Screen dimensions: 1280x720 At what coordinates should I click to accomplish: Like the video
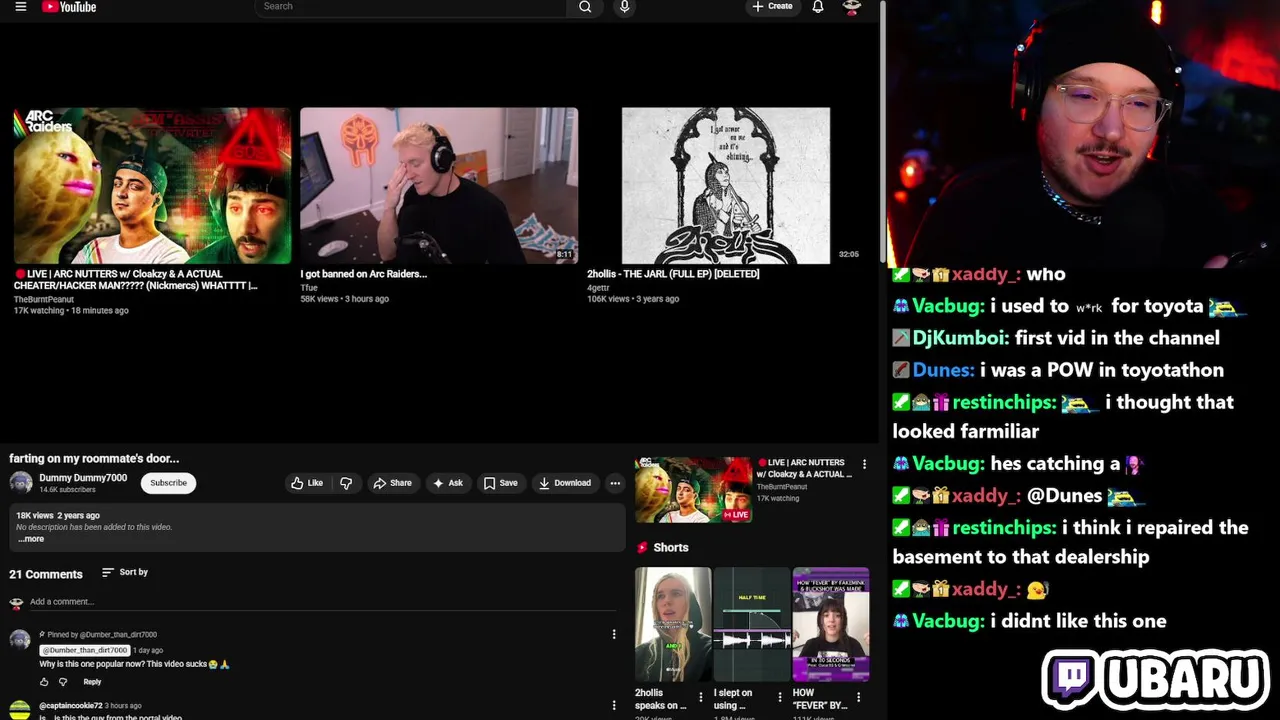click(307, 483)
